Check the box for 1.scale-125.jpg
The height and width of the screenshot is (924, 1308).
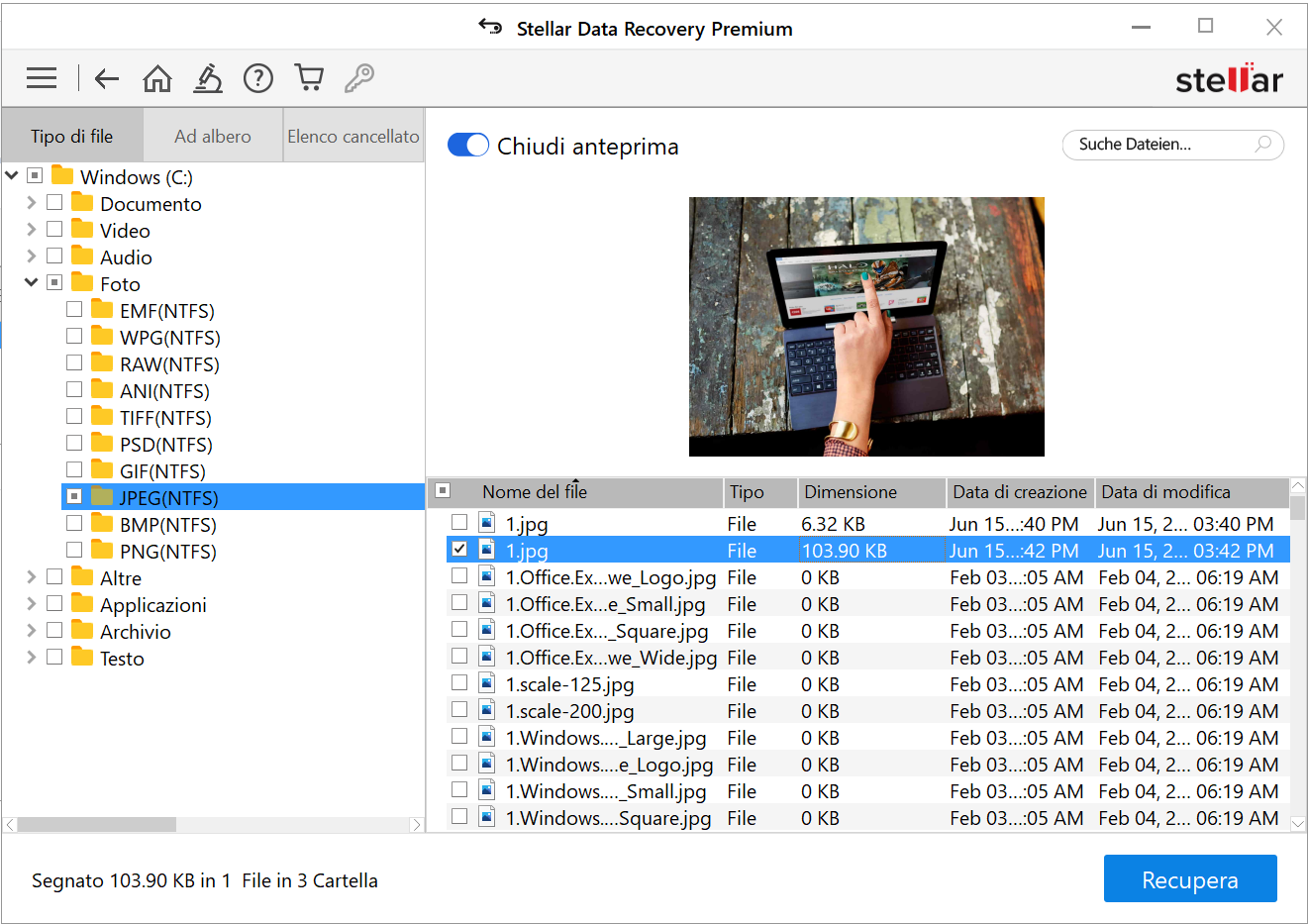coord(459,683)
